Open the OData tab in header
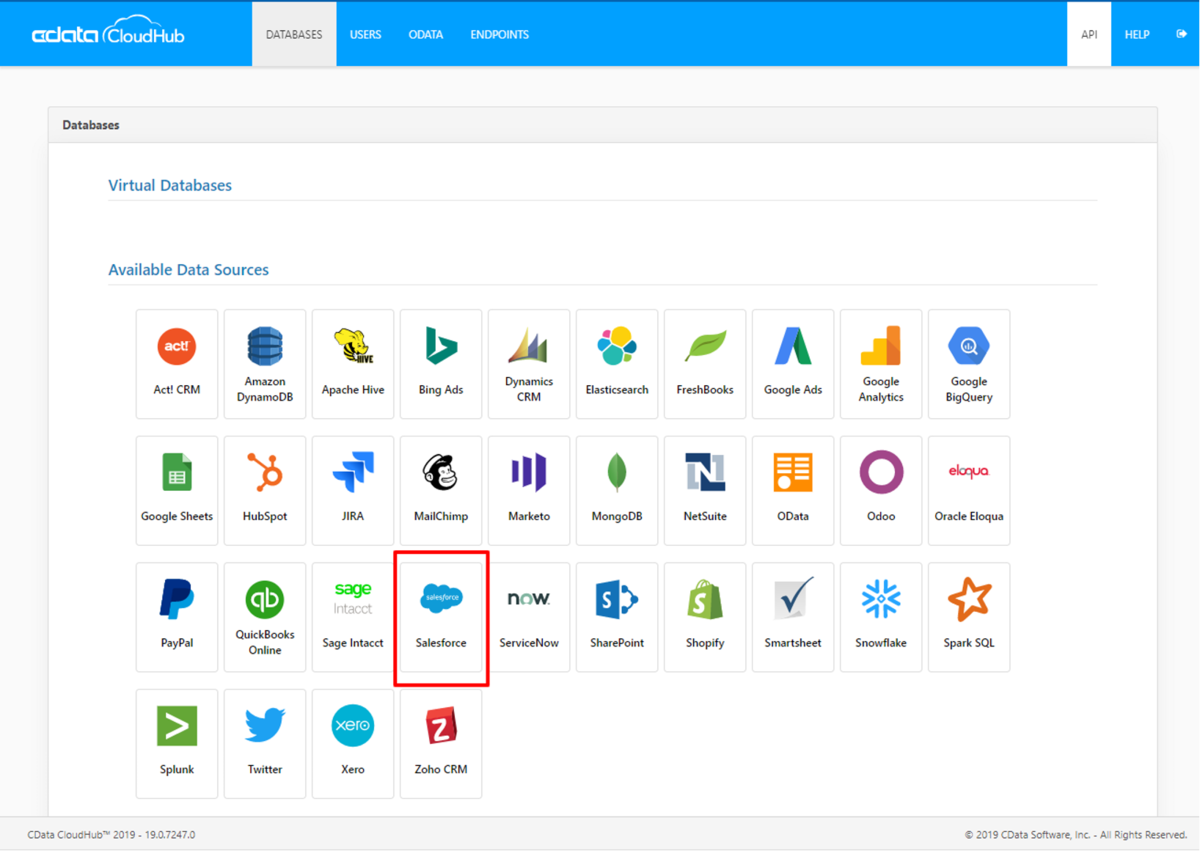This screenshot has height=851, width=1200. click(x=425, y=34)
